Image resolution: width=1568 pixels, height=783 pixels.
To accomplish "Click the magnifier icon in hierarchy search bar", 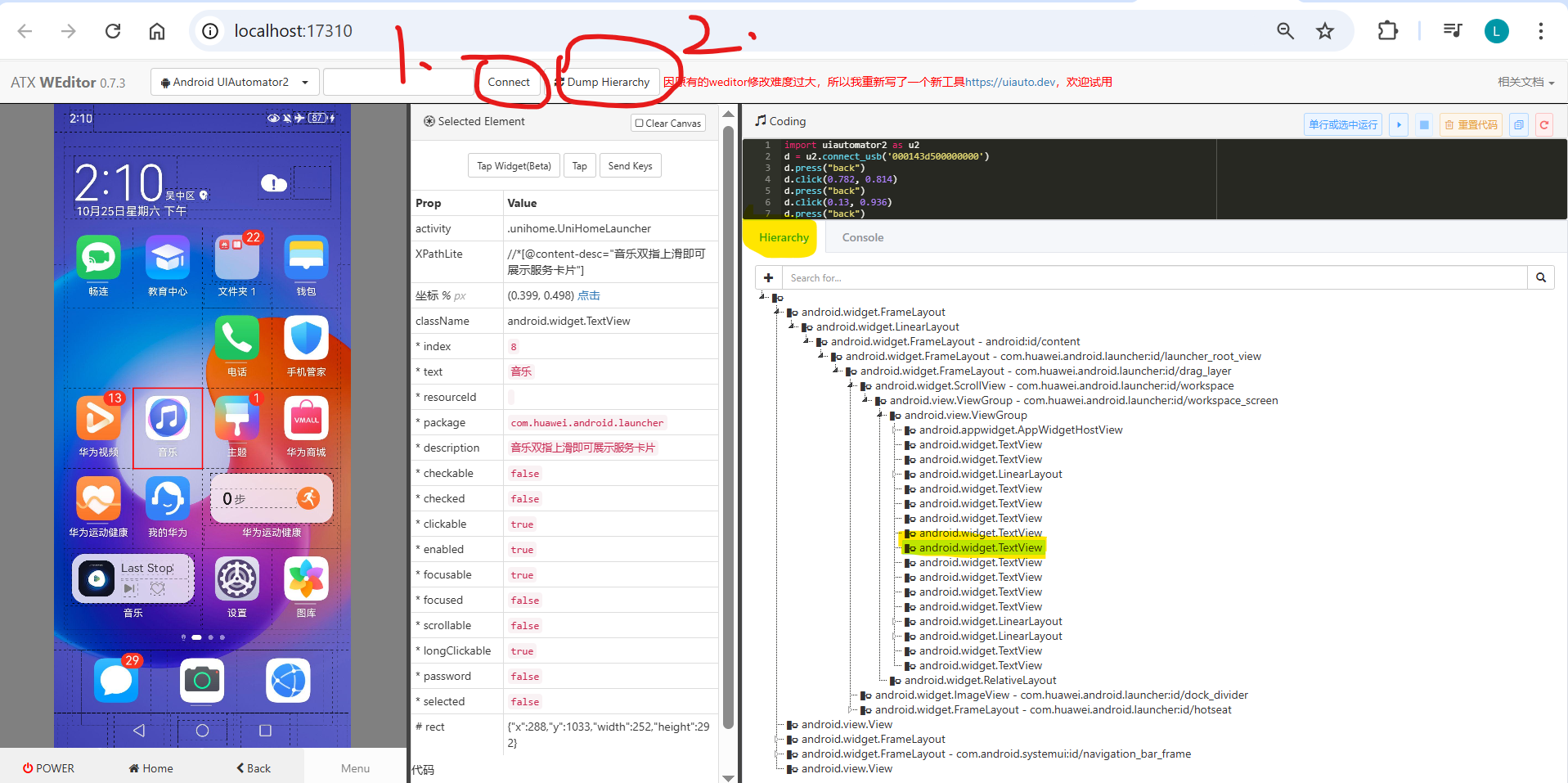I will (x=1541, y=277).
